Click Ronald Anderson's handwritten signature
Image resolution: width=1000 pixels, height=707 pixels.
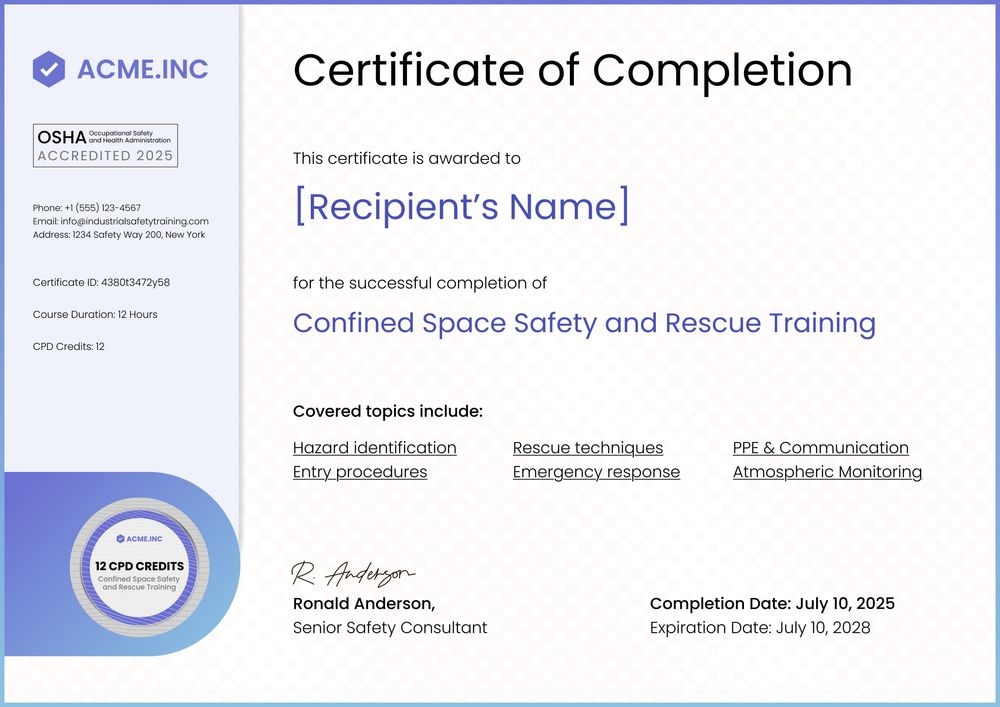(x=353, y=569)
